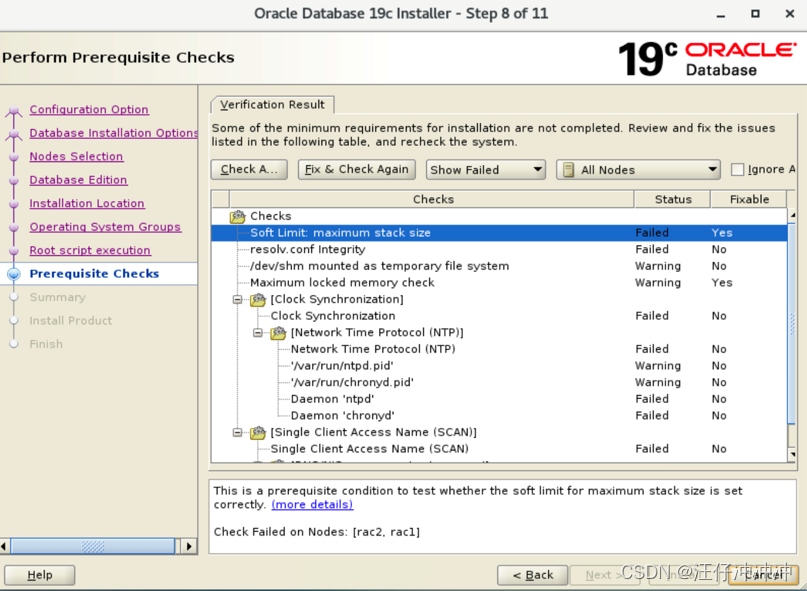Collapse the [Network Time Protocol (NTP)] group
807x591 pixels.
258,333
